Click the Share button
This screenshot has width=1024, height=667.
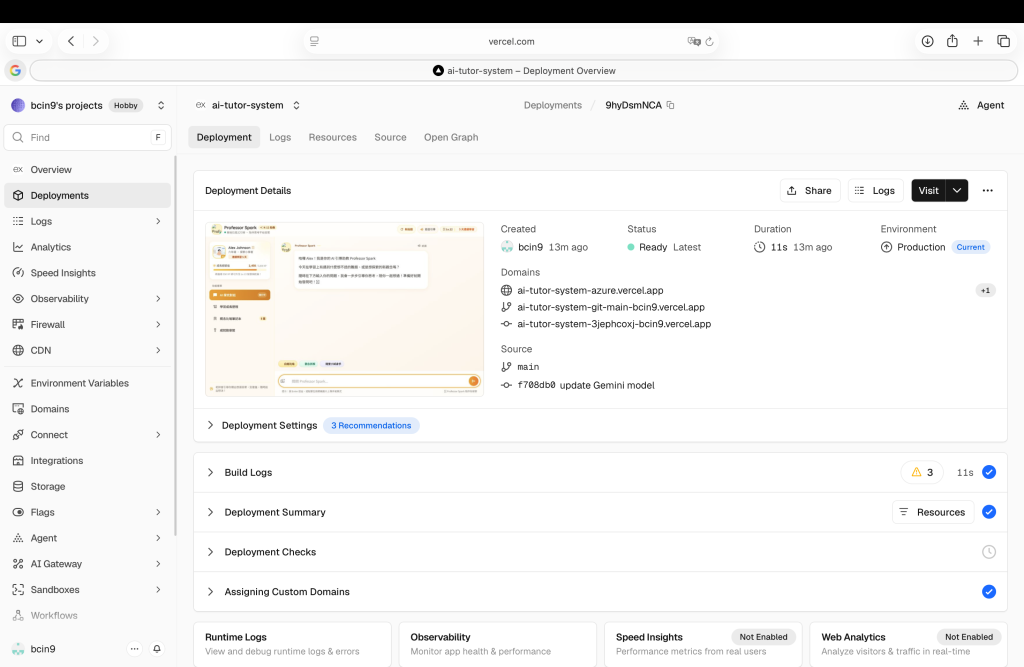pos(810,191)
